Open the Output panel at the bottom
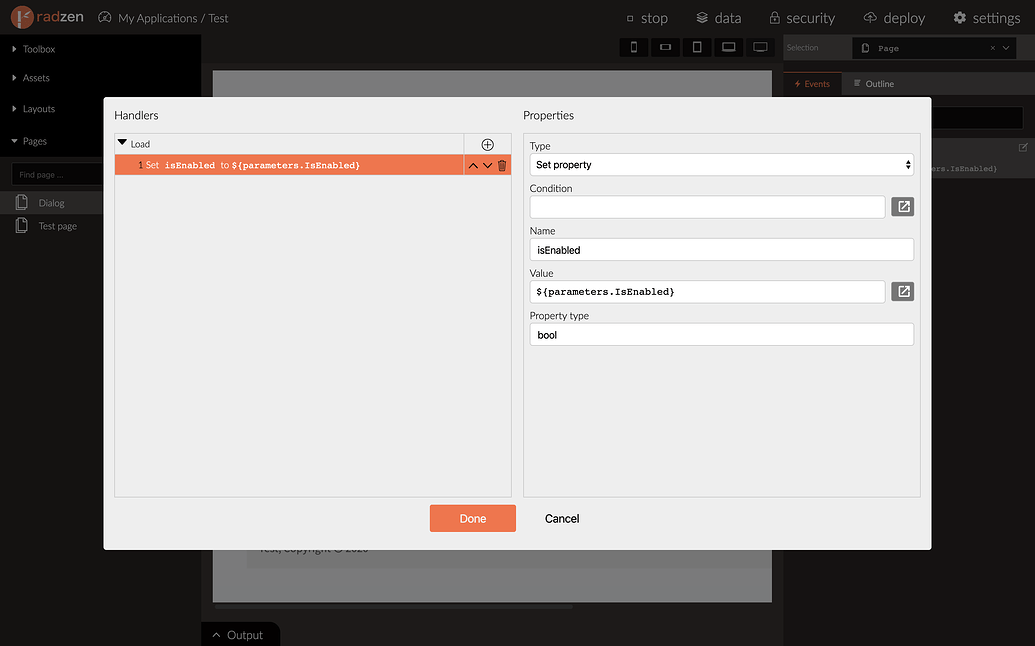1035x646 pixels. click(238, 635)
